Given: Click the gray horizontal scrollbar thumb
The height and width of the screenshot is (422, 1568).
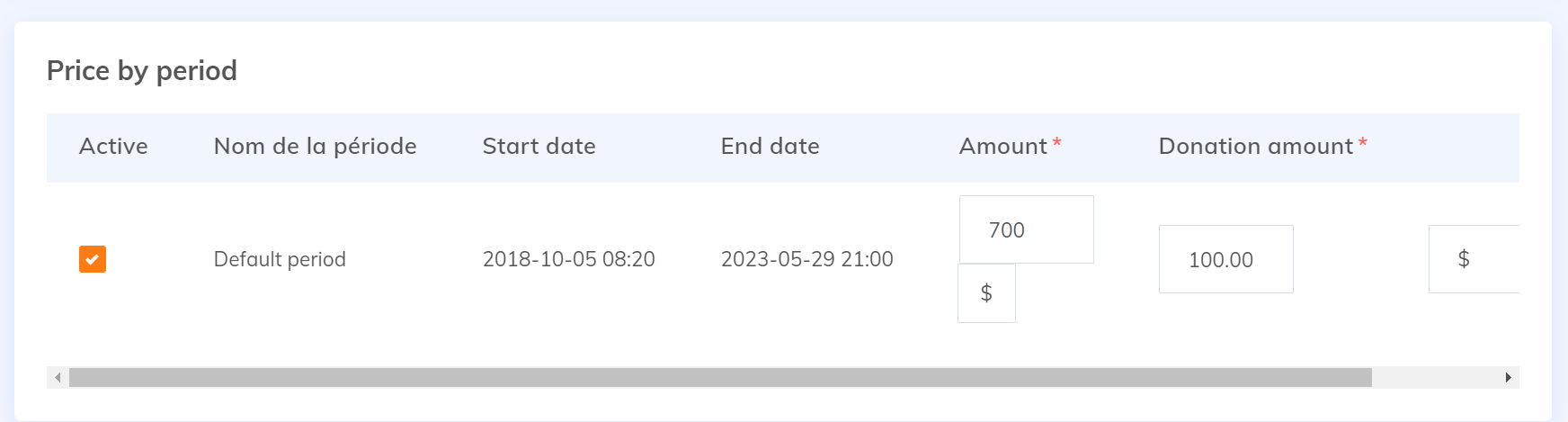Looking at the screenshot, I should tap(719, 377).
